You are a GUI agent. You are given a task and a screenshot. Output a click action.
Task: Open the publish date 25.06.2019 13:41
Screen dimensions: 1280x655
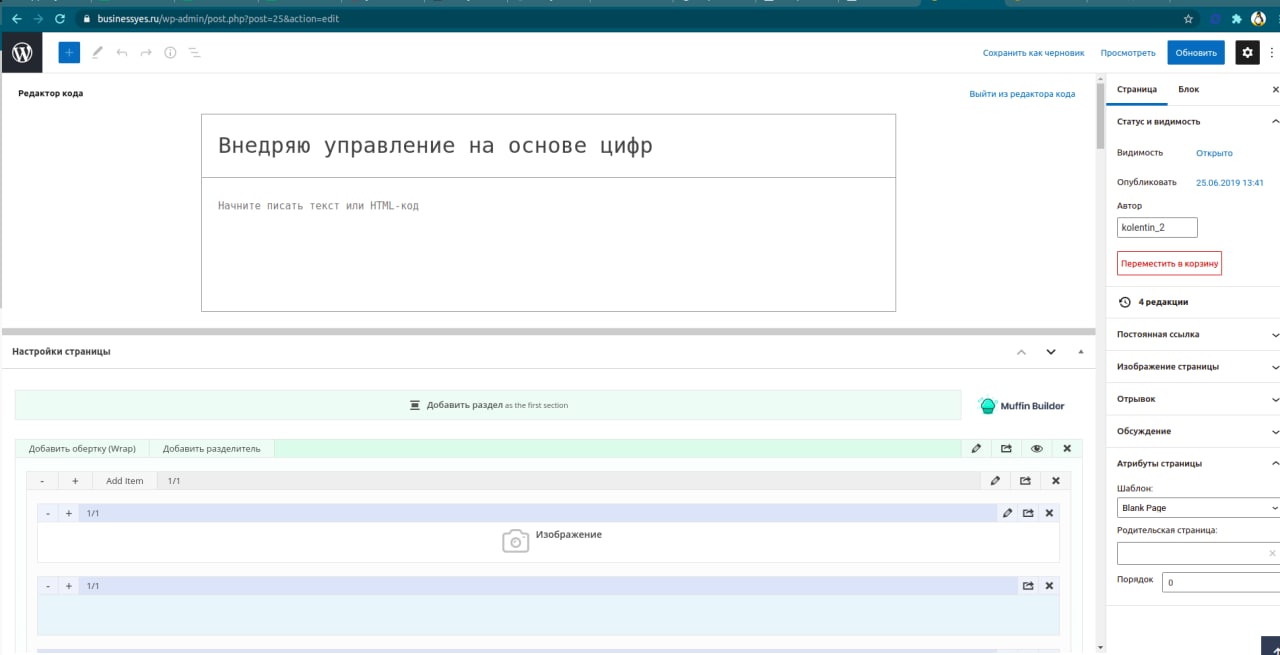[x=1230, y=183]
